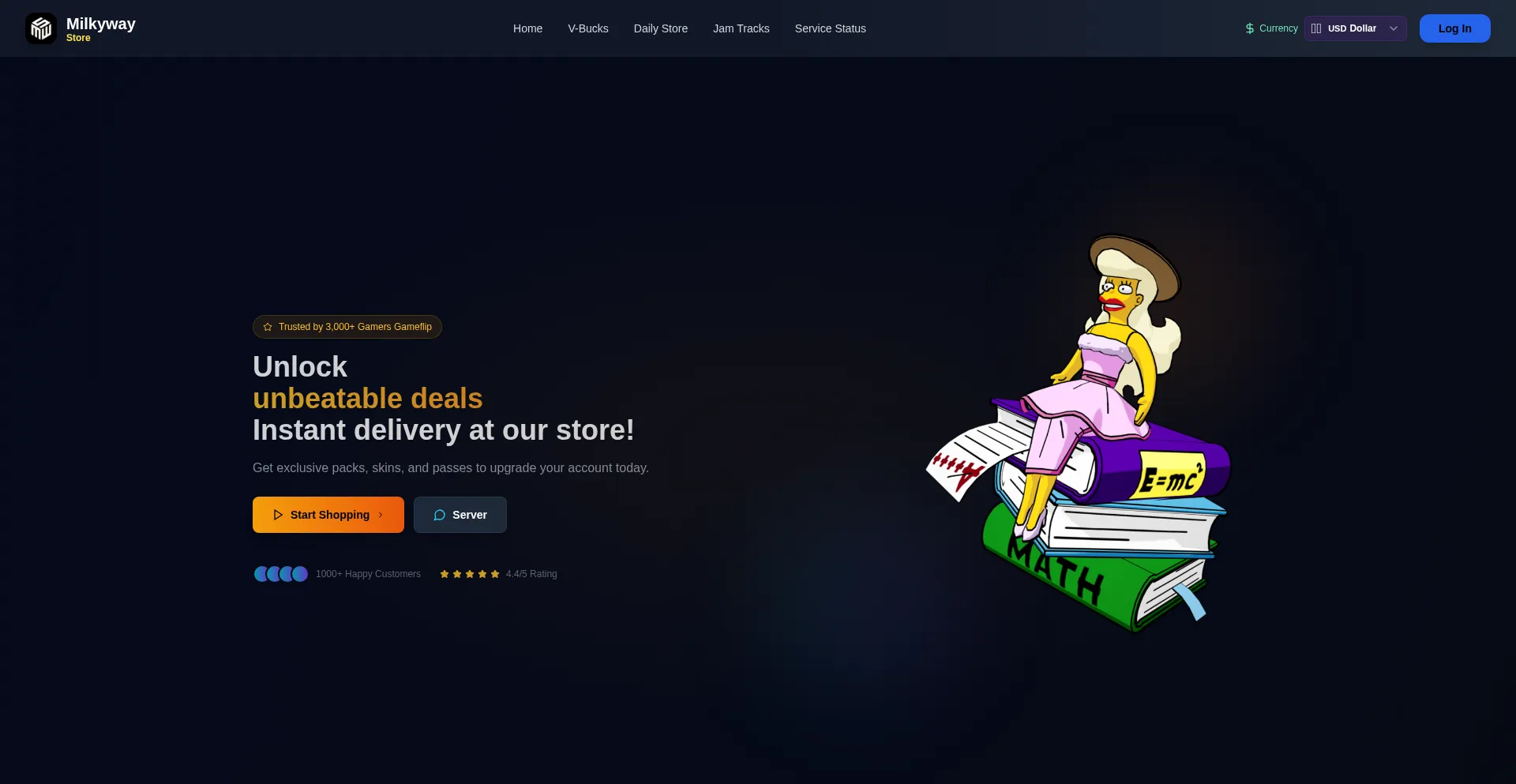
Task: View the Service Status page
Action: tap(831, 28)
